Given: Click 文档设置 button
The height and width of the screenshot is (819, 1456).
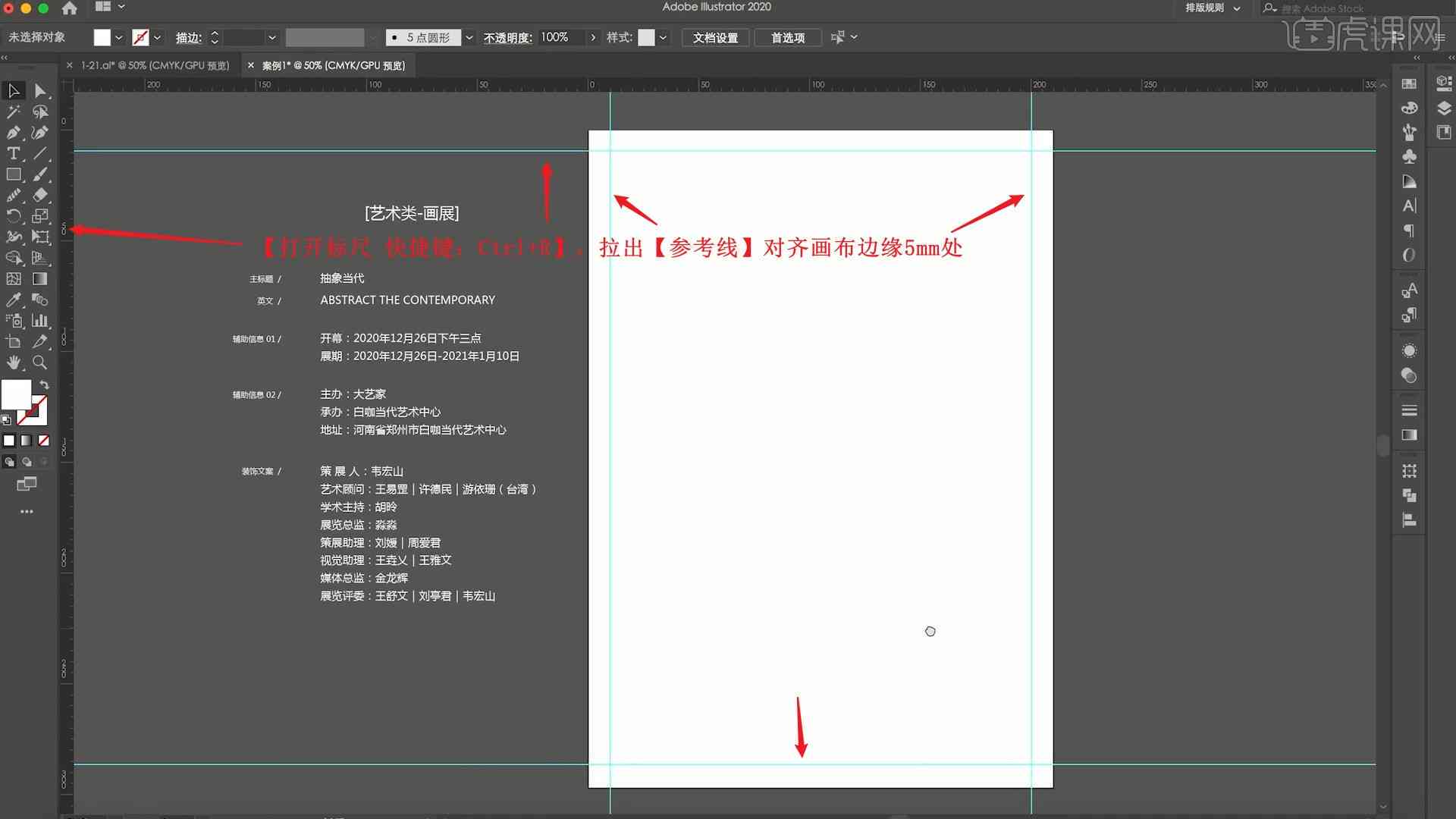Looking at the screenshot, I should [715, 37].
